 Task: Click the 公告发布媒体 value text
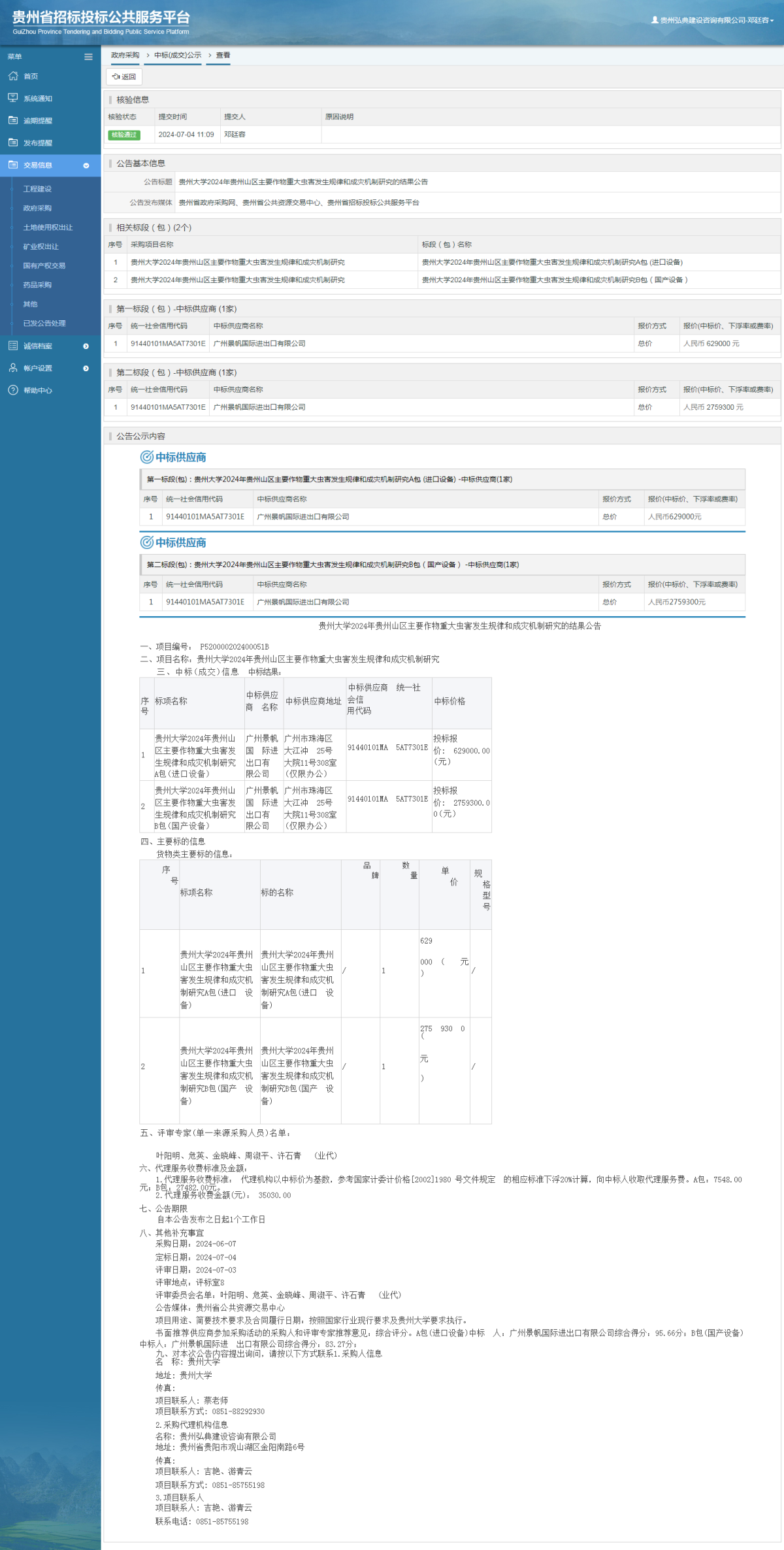pyautogui.click(x=299, y=203)
